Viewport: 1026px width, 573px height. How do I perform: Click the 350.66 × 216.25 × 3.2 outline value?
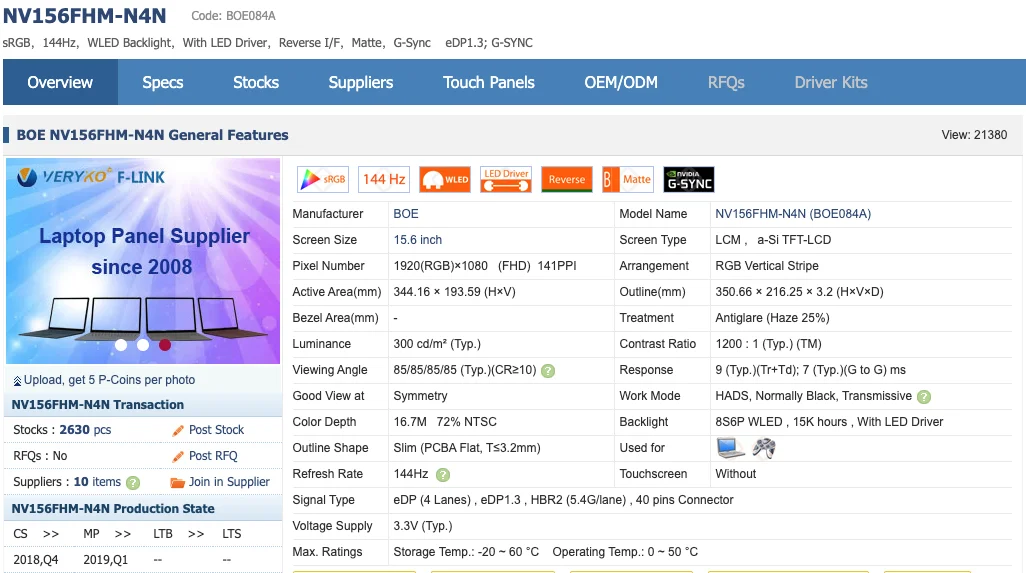coord(800,292)
